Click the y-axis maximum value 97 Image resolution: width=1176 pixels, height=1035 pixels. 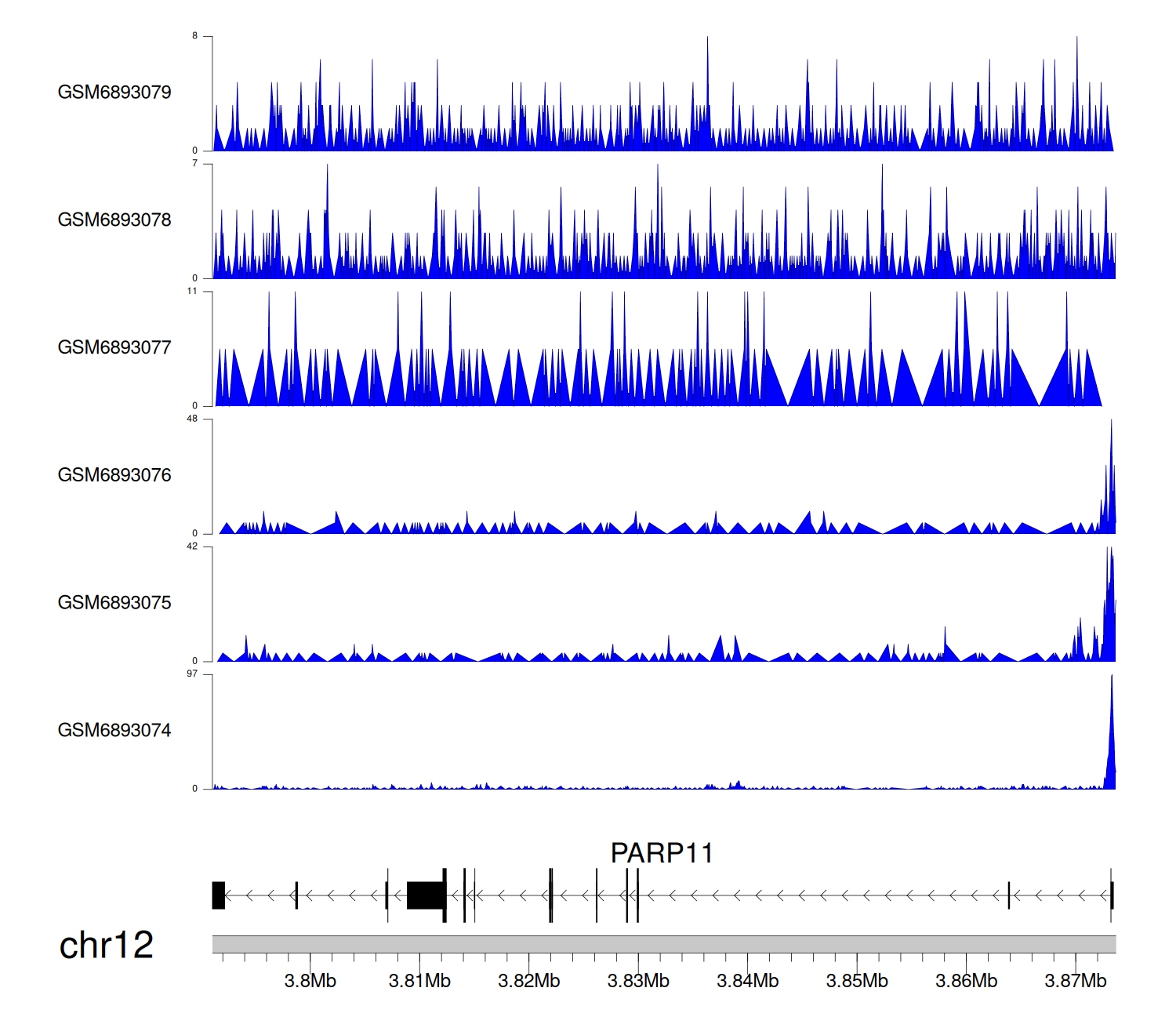click(x=192, y=674)
